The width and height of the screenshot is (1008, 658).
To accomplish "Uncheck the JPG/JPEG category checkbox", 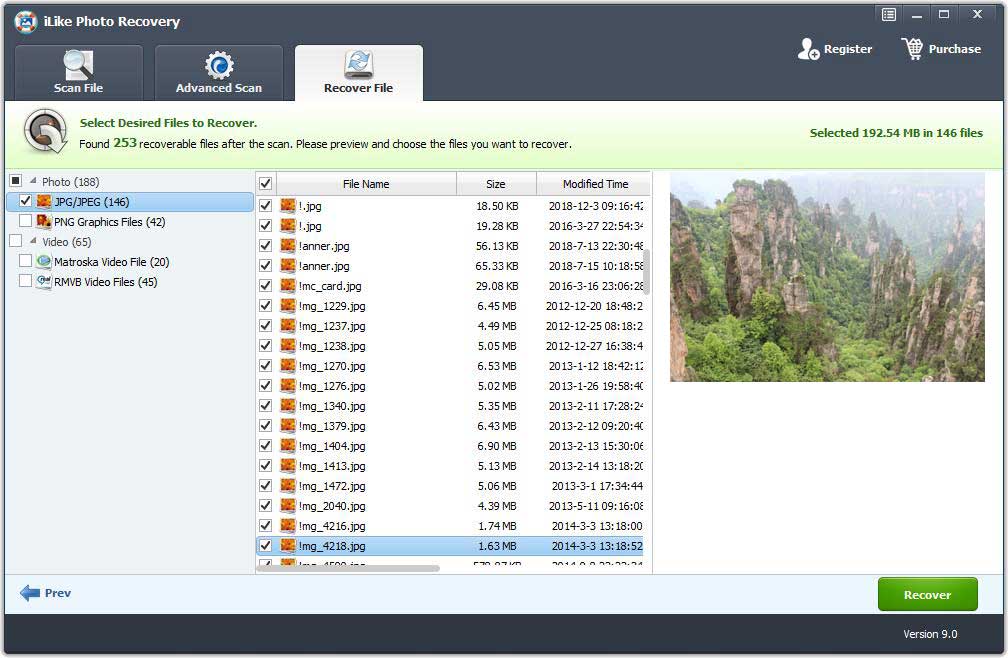I will [x=26, y=202].
